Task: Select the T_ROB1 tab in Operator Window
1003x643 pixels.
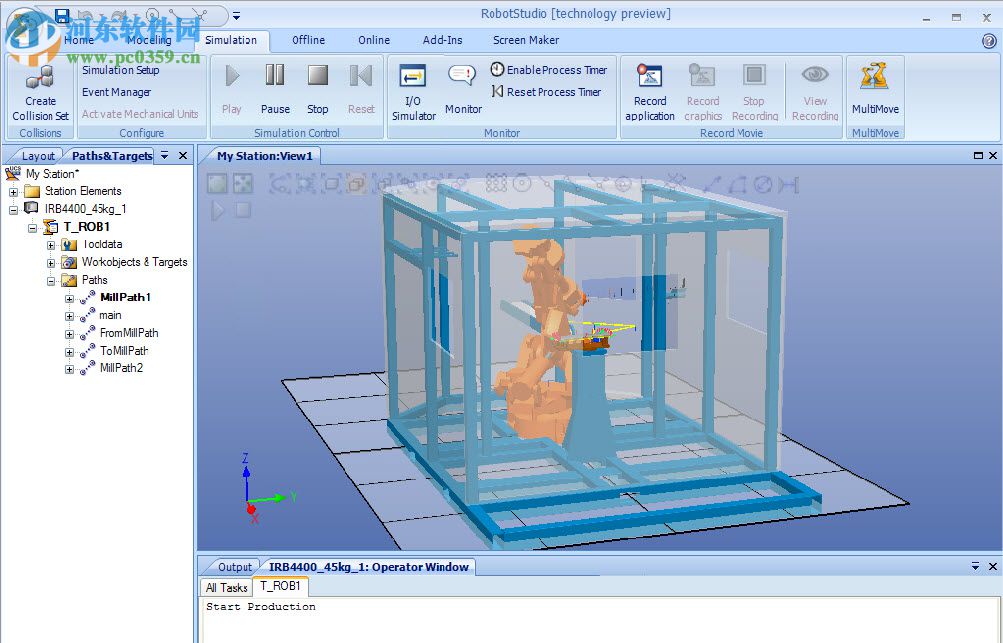Action: (x=280, y=587)
